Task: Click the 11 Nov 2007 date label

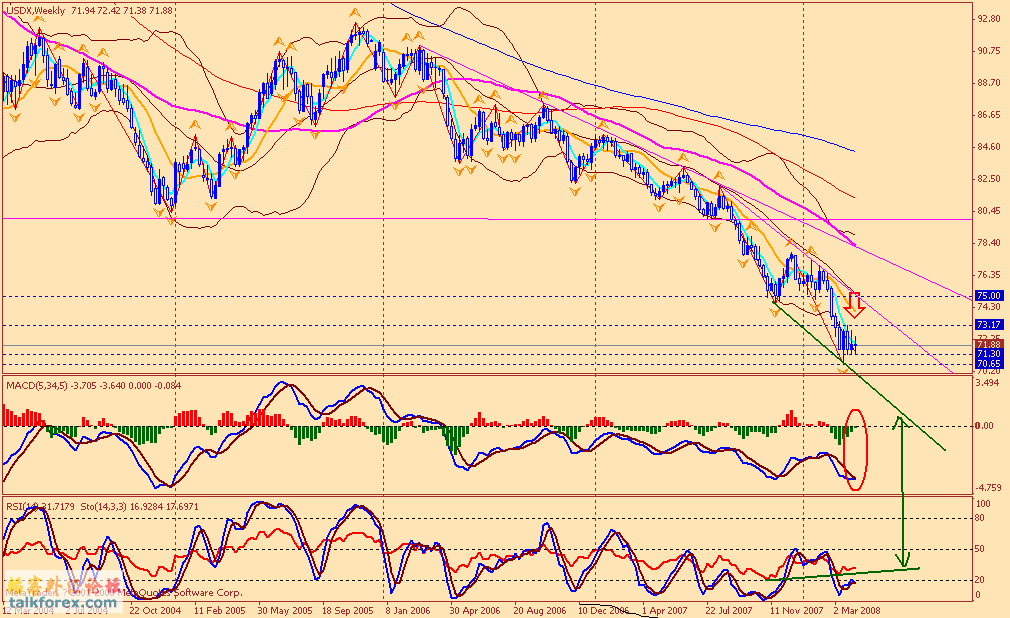Action: tap(796, 610)
